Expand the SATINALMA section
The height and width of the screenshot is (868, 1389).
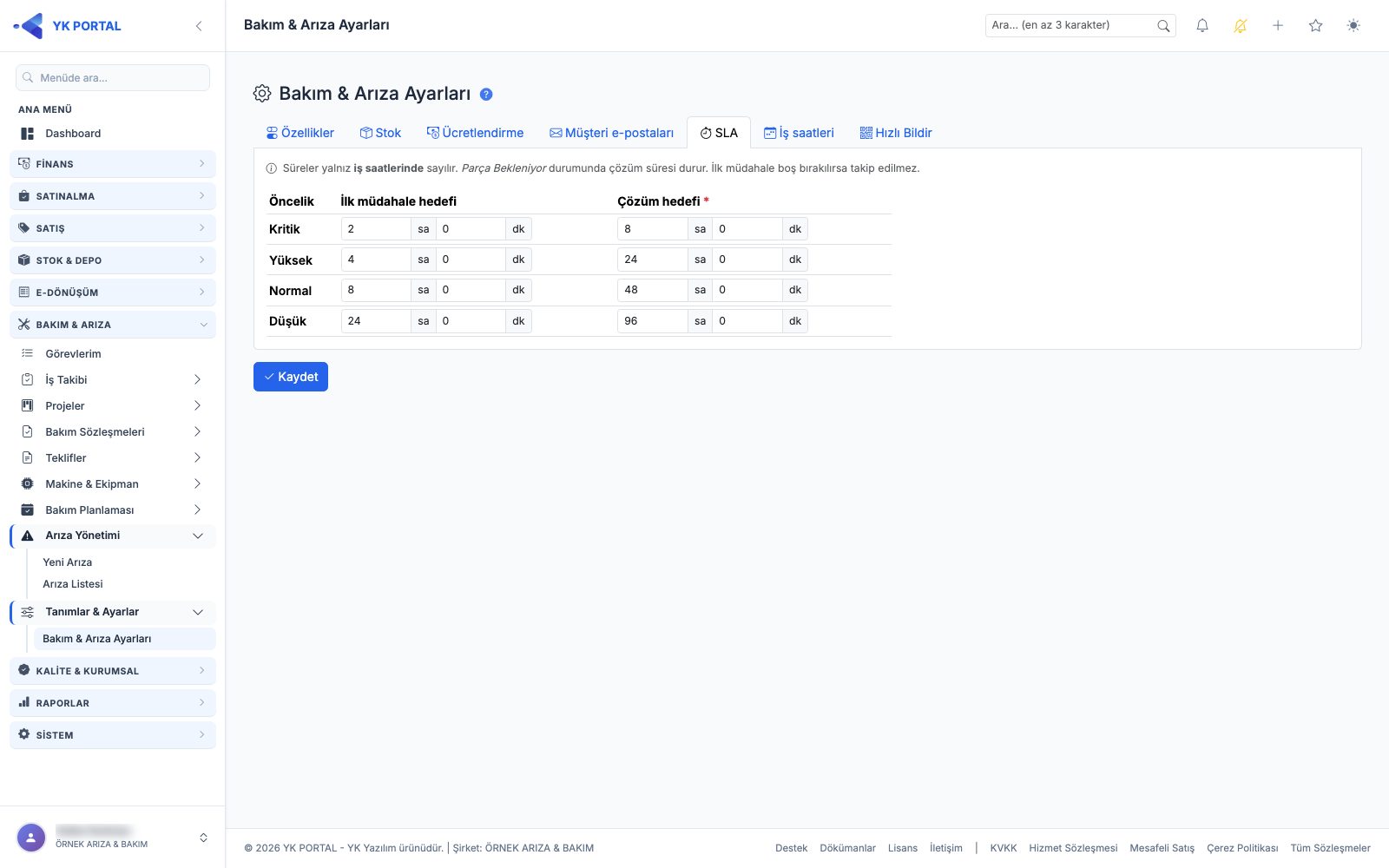click(113, 196)
